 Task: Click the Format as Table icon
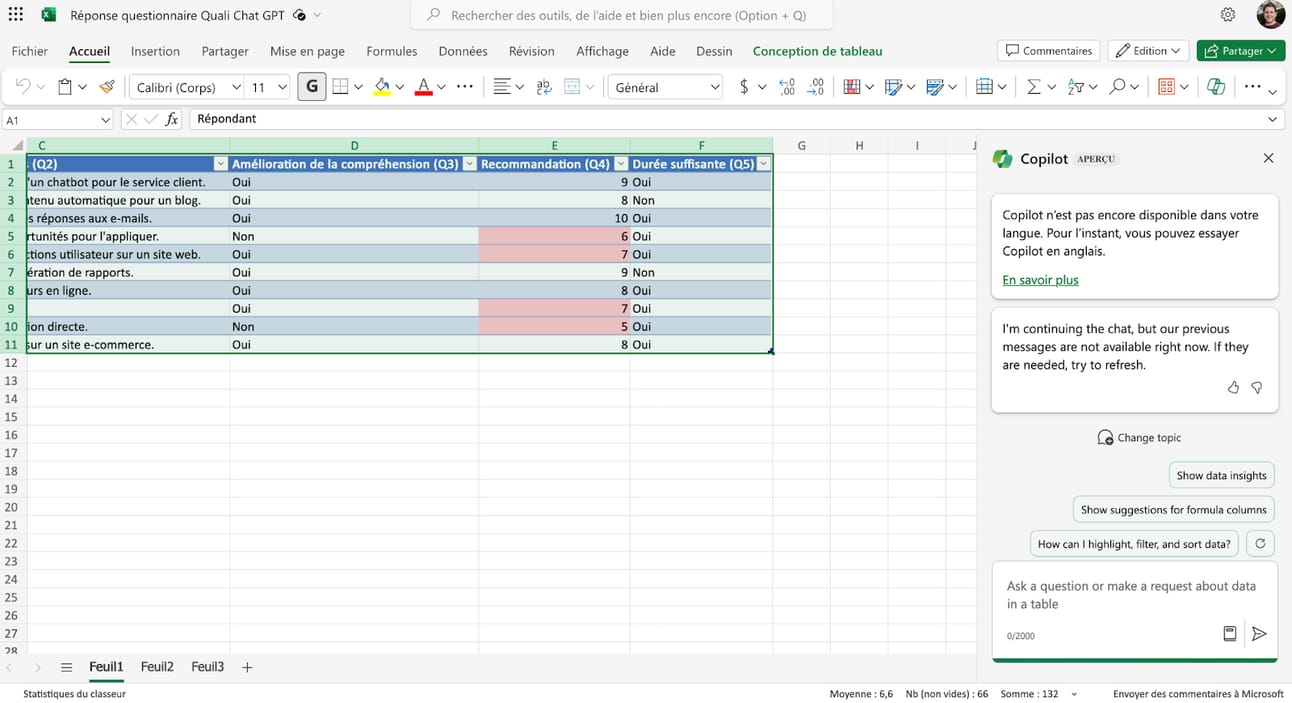(894, 87)
